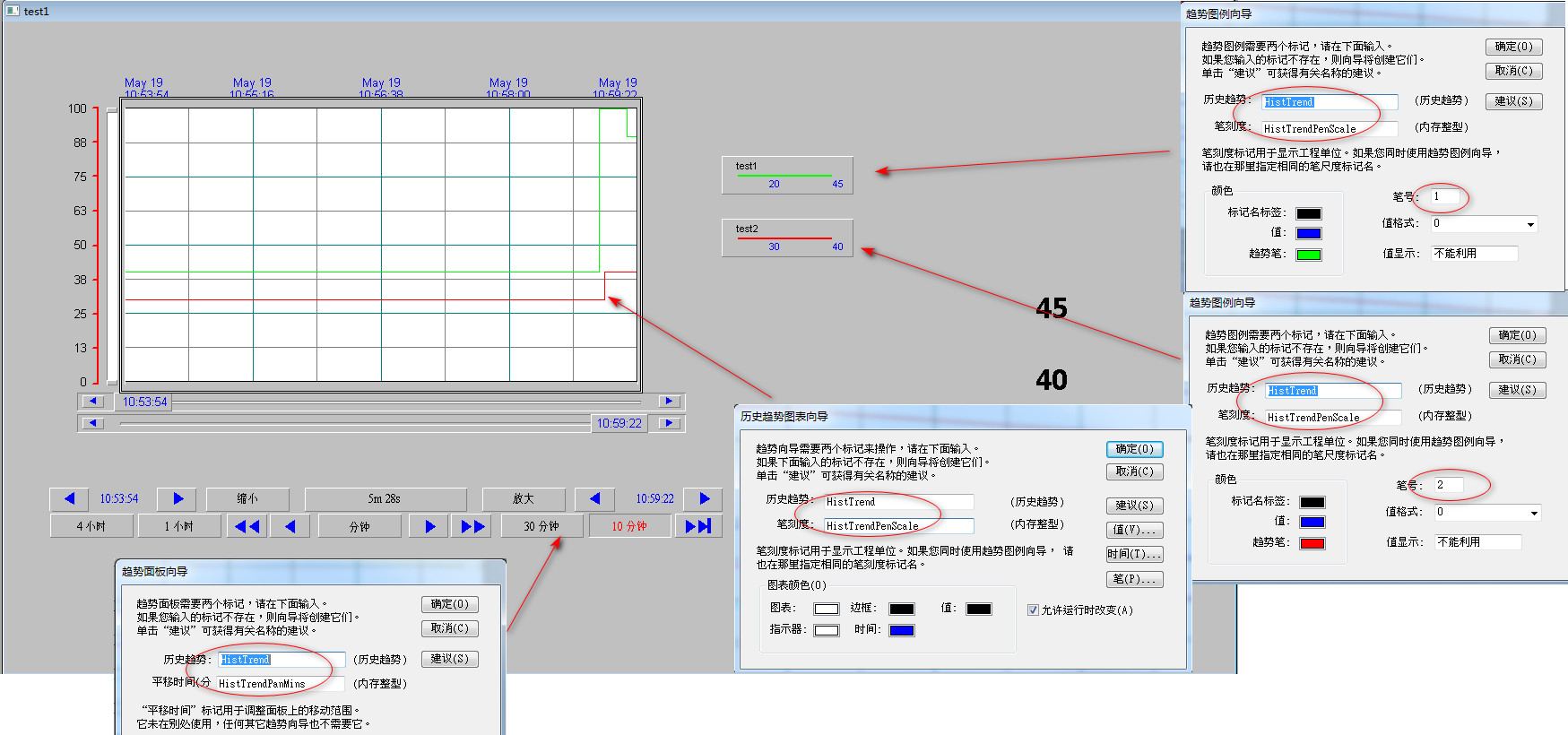
Task: Click the 30 分钟 time span button
Action: (541, 526)
